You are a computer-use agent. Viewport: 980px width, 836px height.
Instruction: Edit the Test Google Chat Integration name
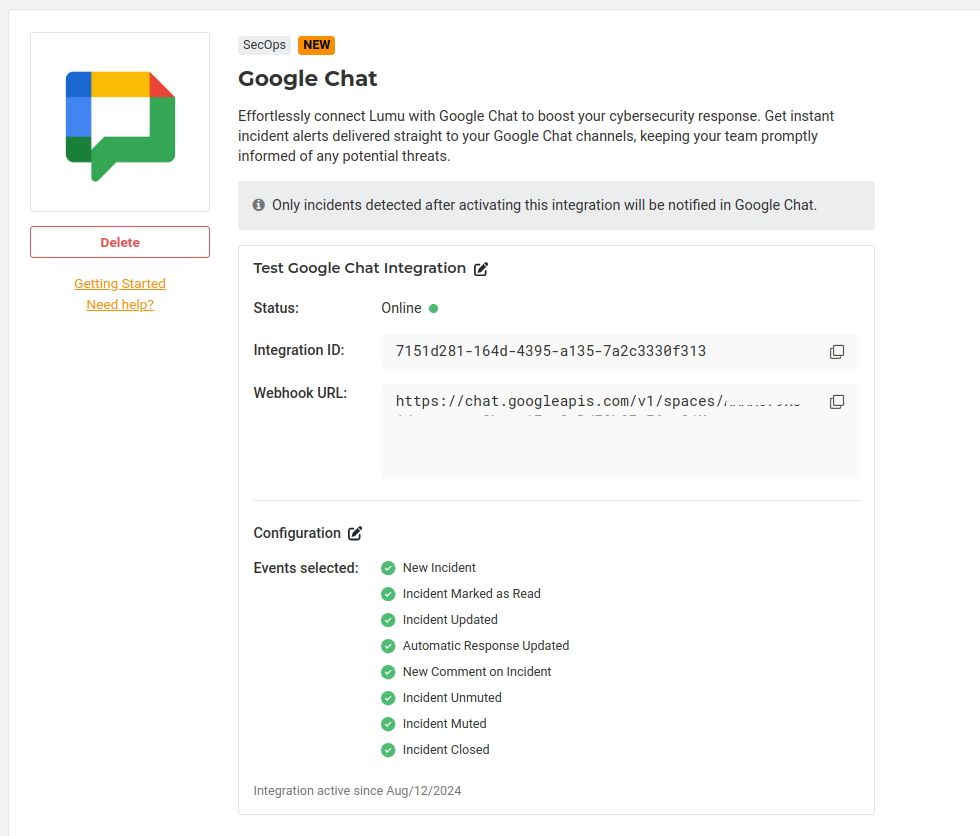point(481,269)
